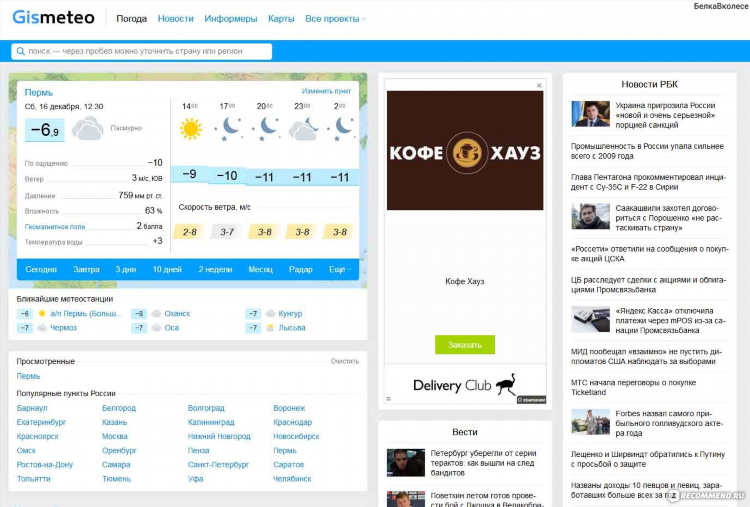This screenshot has height=507, width=750.
Task: Click the −9 temperature at 14:00
Action: point(189,174)
